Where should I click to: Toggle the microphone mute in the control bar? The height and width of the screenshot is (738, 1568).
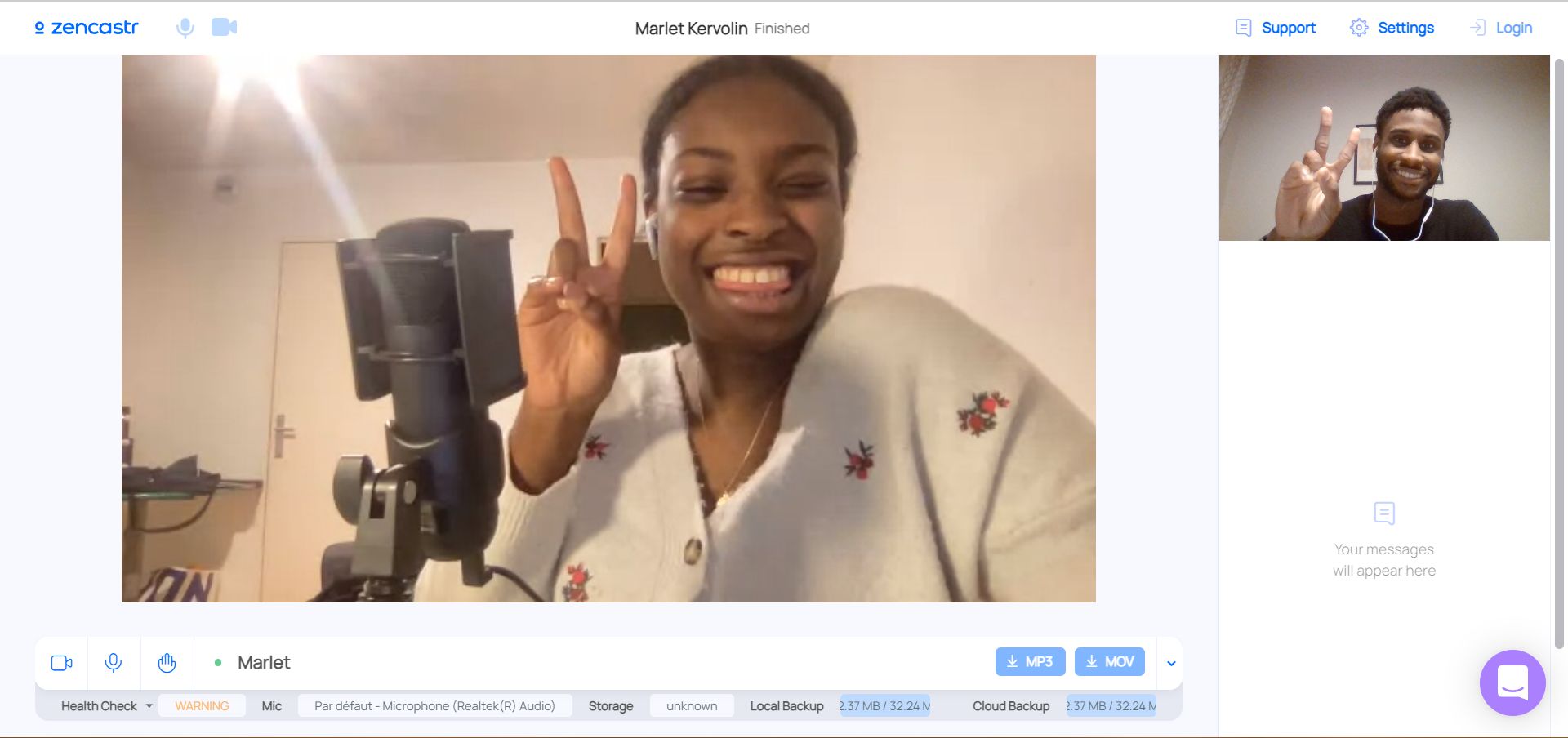114,663
